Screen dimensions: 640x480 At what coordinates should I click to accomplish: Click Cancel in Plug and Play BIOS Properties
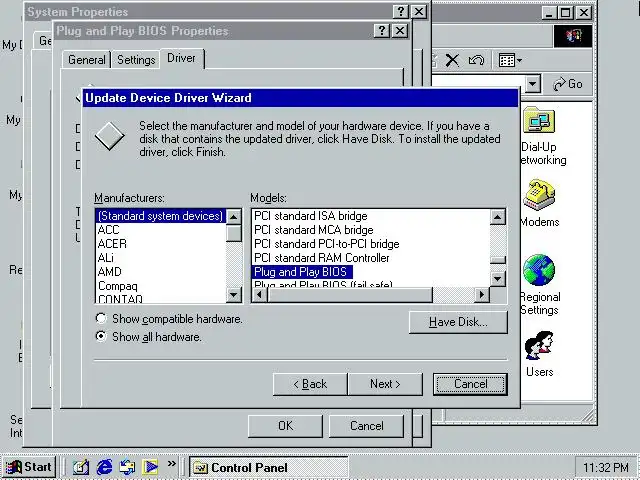click(367, 426)
